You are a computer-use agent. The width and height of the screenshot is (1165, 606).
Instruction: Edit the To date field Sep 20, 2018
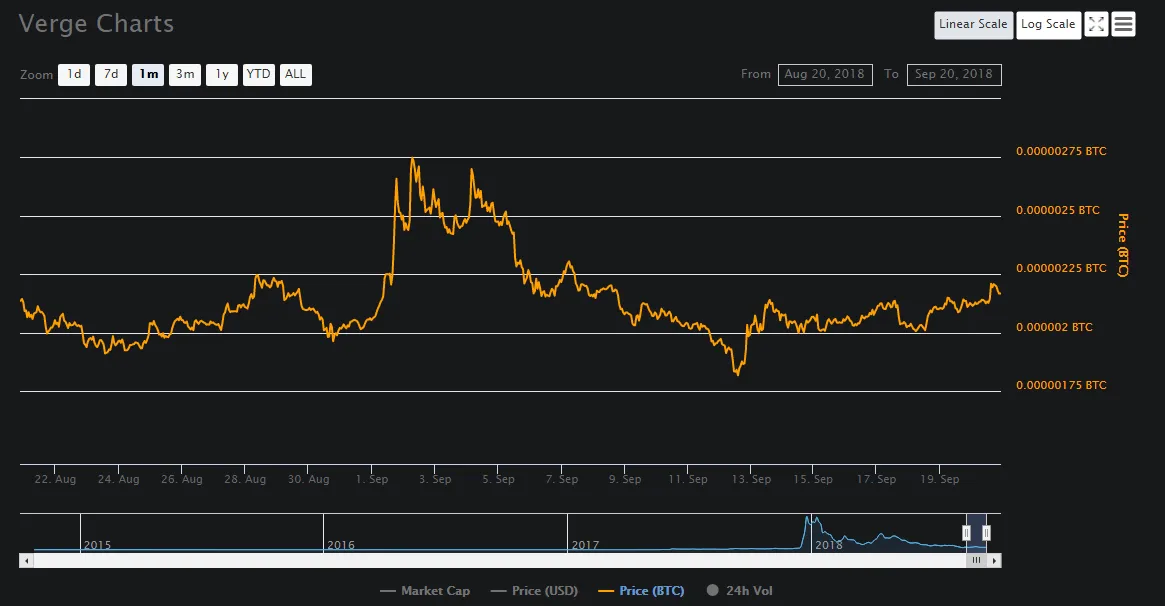tap(954, 74)
